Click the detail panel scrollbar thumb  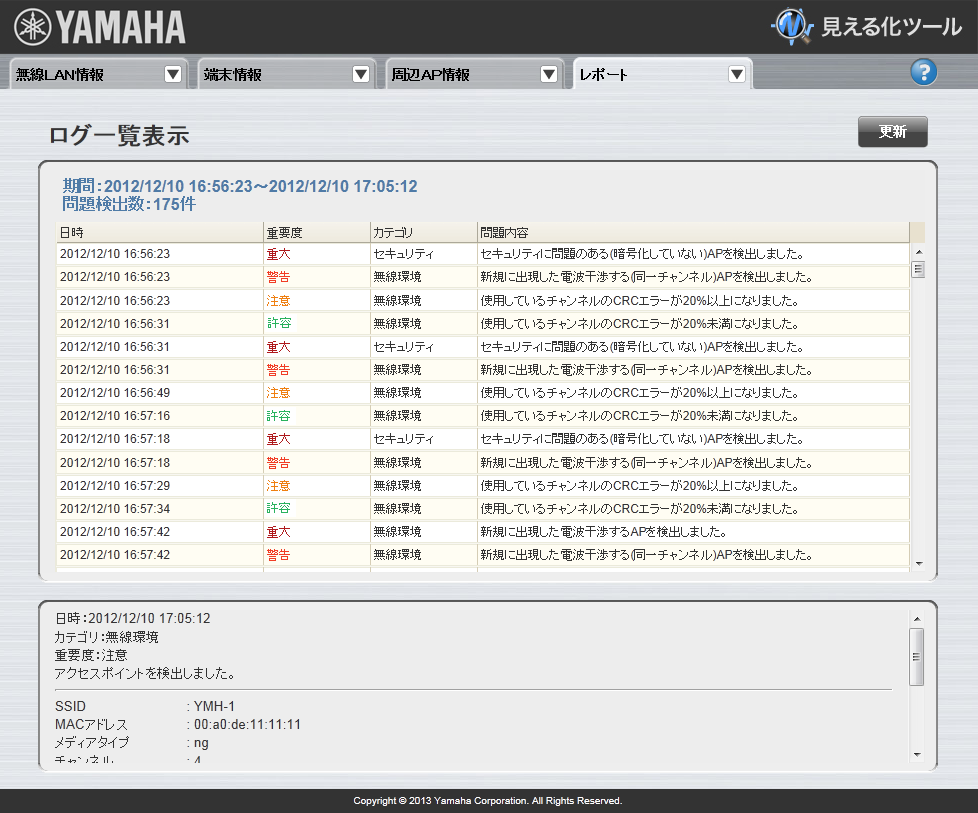pyautogui.click(x=917, y=657)
